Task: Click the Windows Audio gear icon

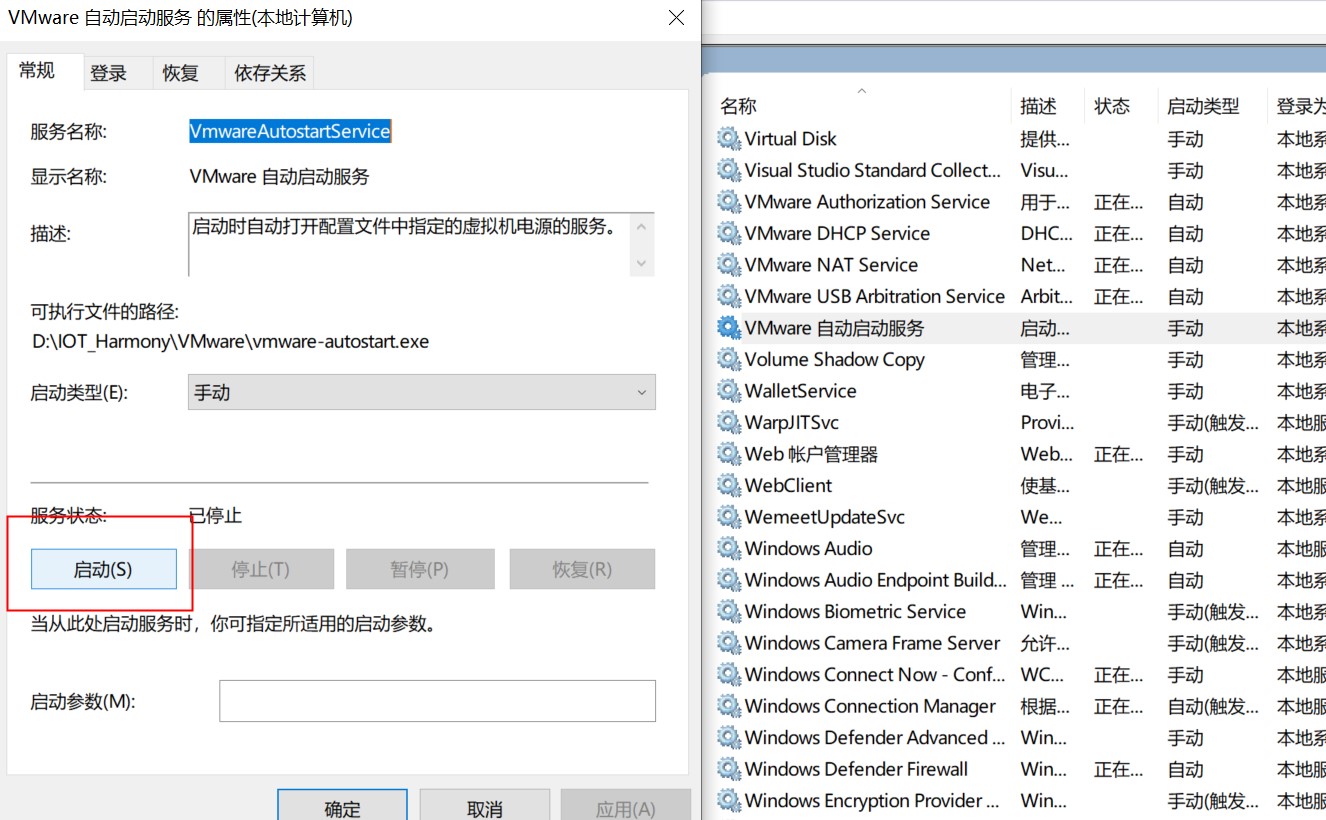Action: [x=729, y=548]
